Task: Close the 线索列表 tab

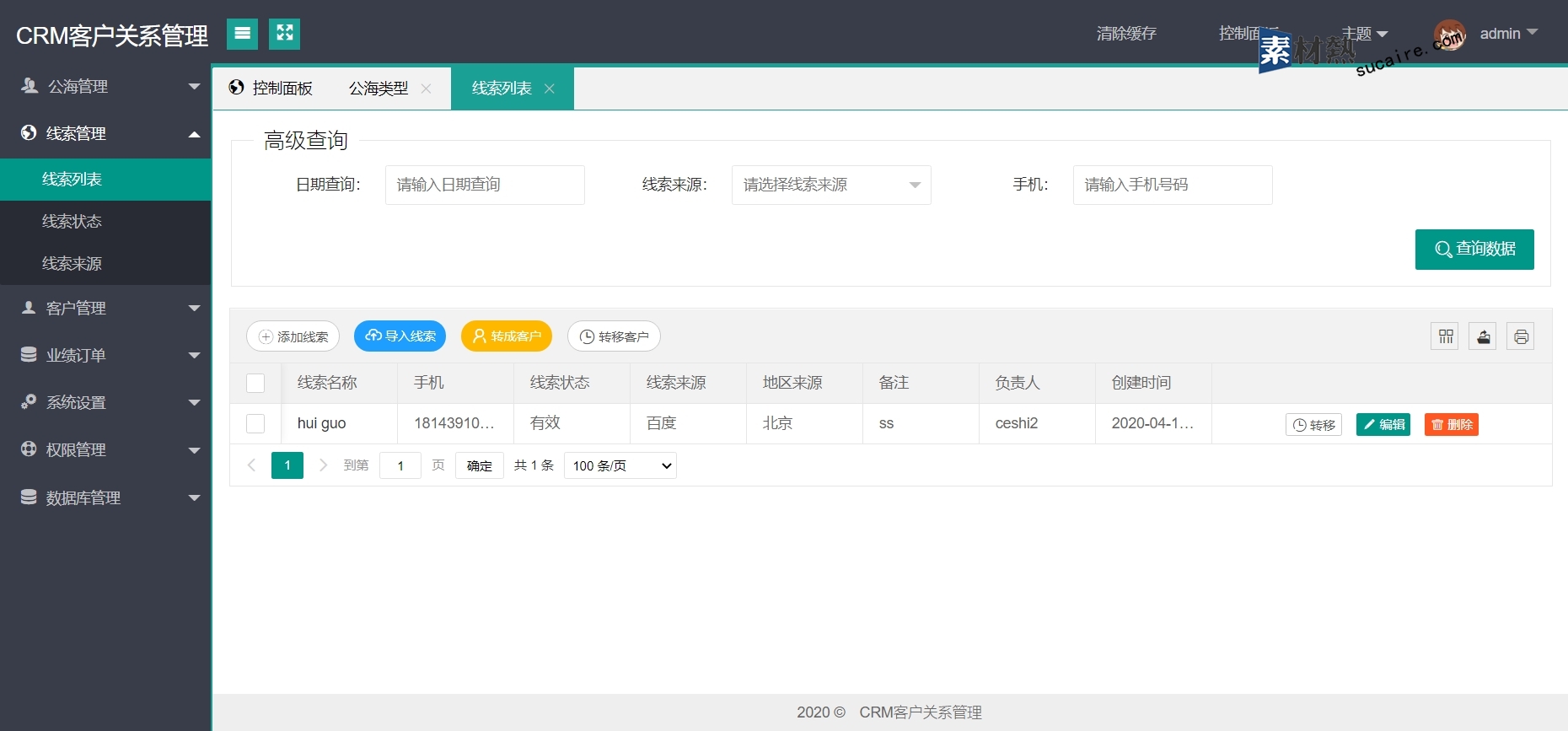Action: [x=550, y=89]
